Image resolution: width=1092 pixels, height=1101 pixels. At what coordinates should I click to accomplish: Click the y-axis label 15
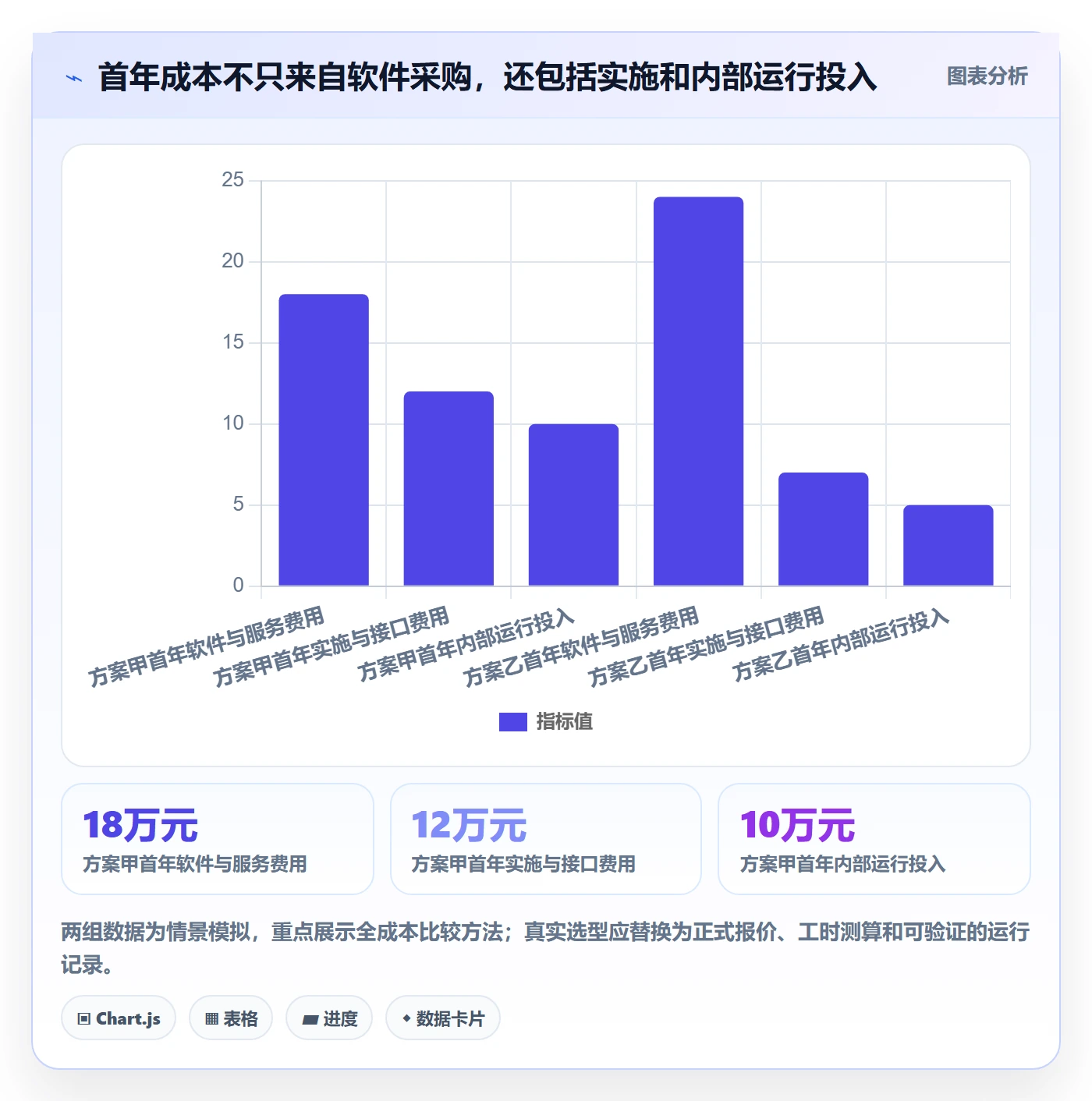(x=232, y=342)
